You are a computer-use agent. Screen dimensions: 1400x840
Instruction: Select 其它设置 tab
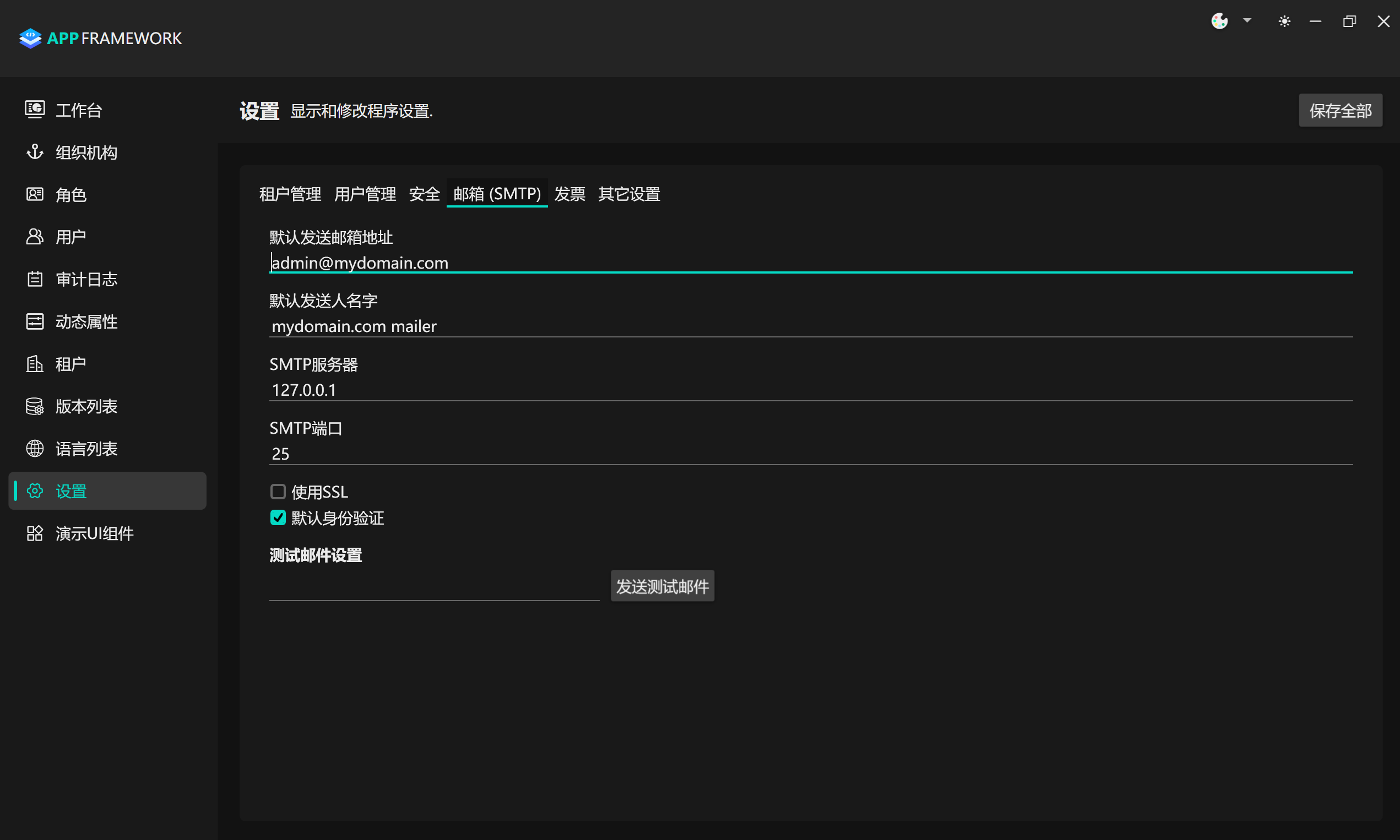[629, 194]
